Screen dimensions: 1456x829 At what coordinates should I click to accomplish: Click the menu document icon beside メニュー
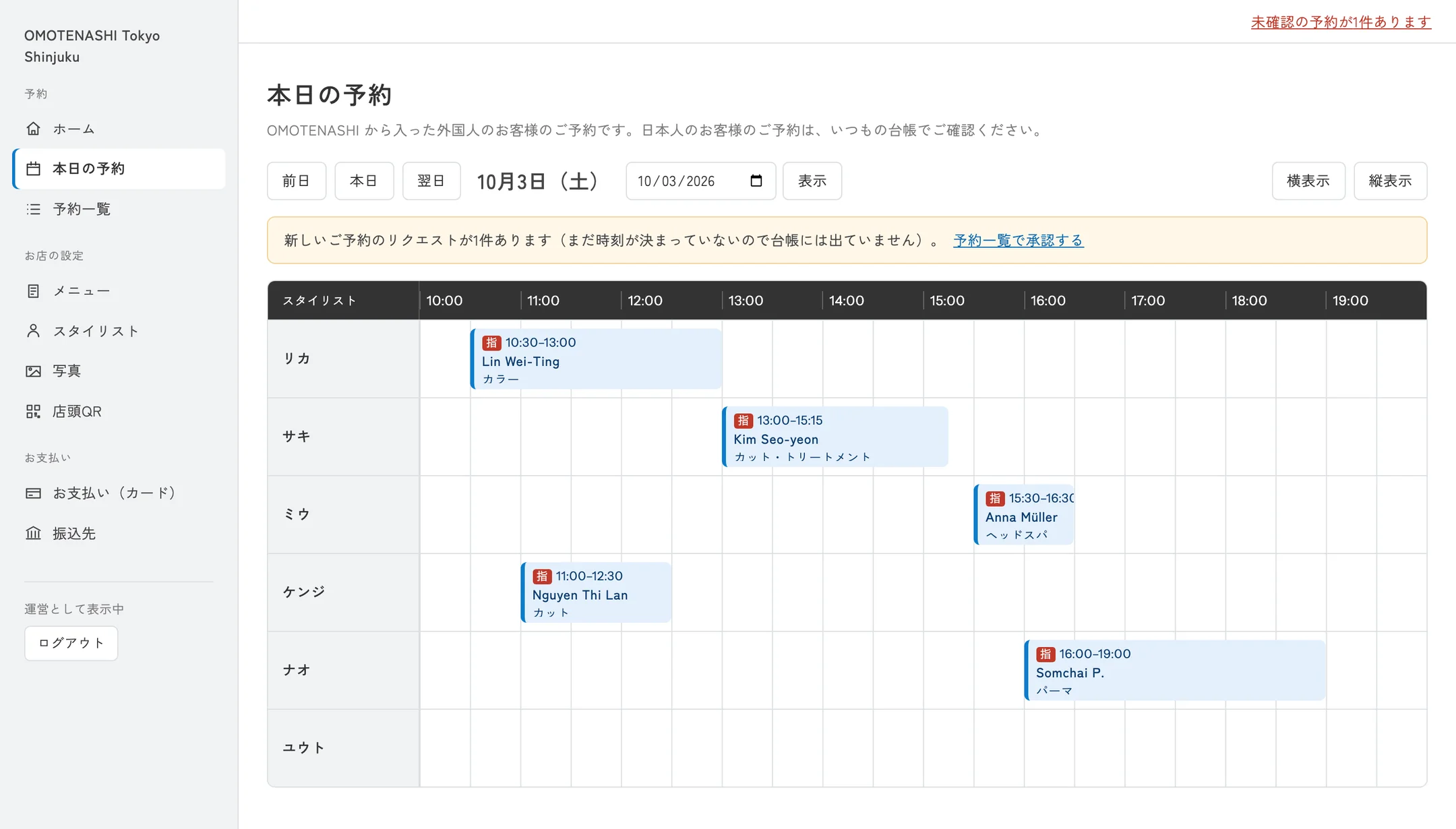(33, 290)
